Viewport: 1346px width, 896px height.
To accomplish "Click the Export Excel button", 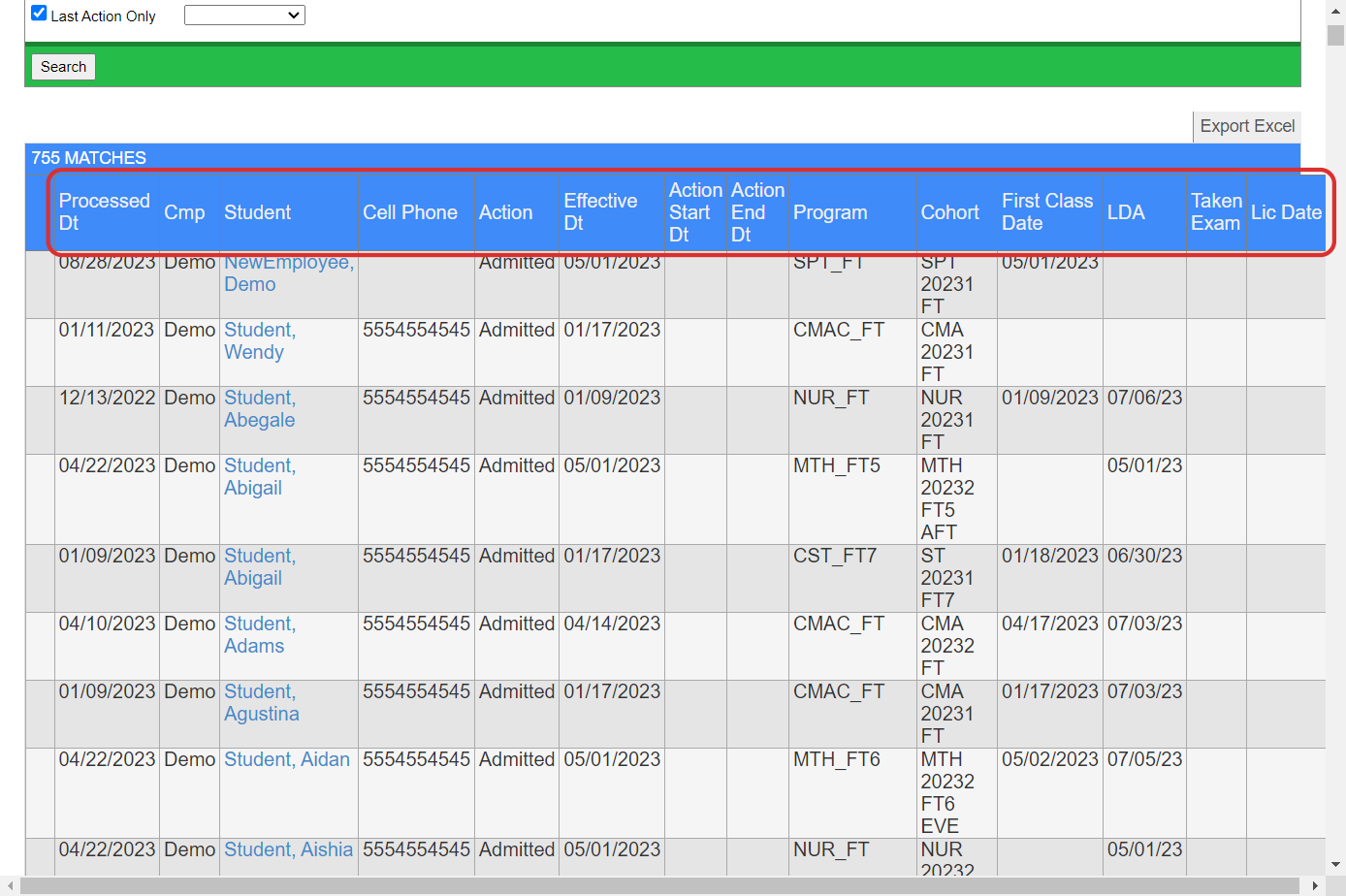I will click(1246, 126).
